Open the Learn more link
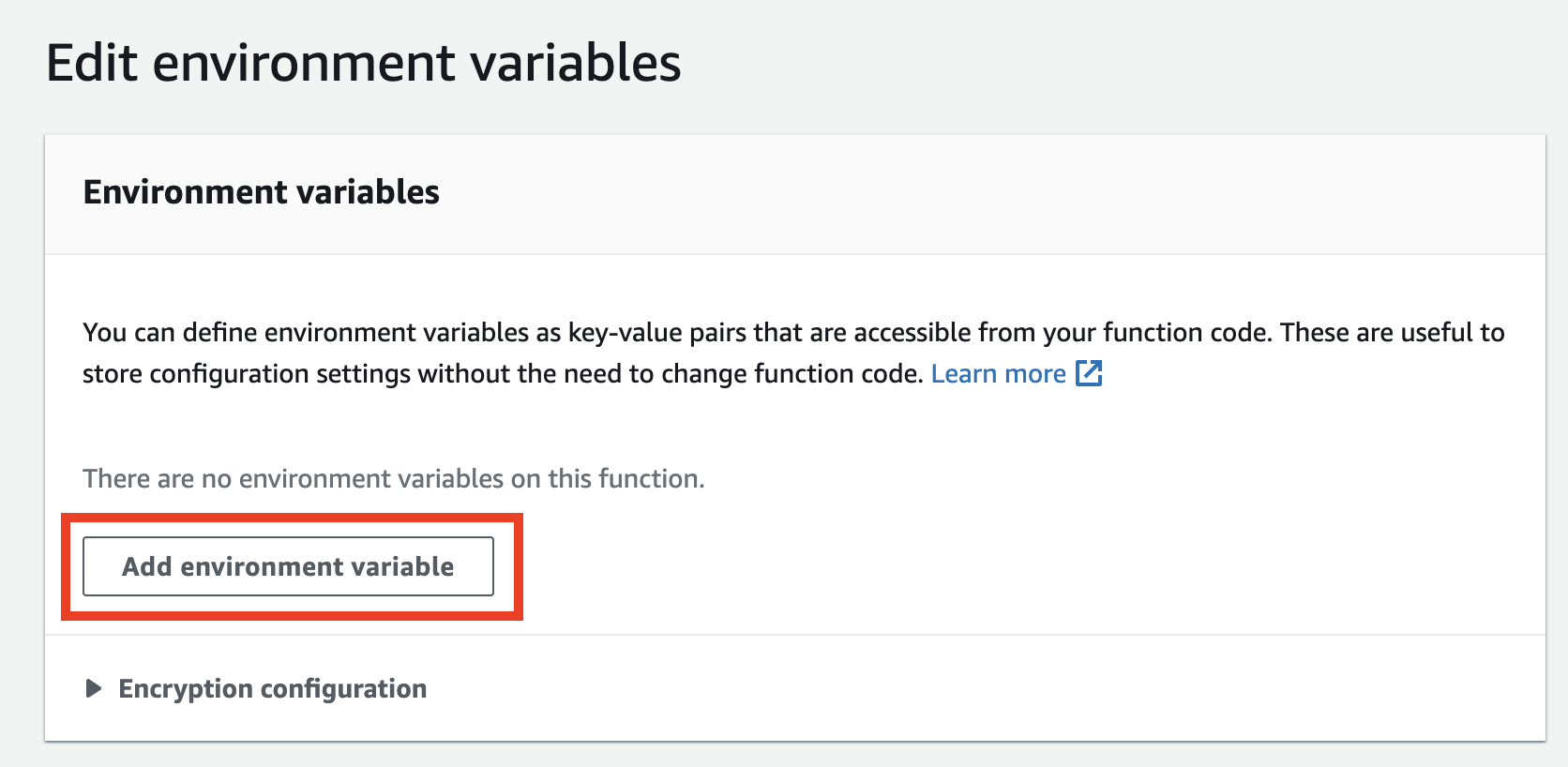 998,374
